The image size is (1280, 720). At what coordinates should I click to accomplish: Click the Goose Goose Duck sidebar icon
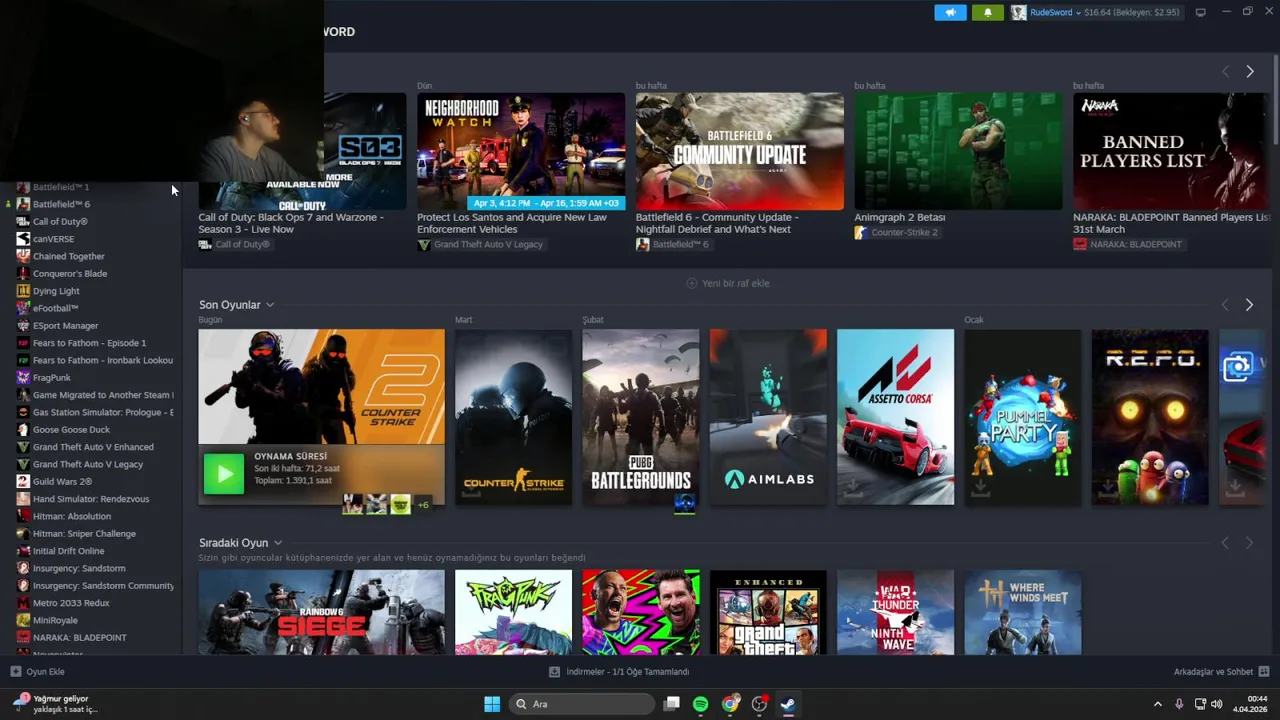[23, 429]
